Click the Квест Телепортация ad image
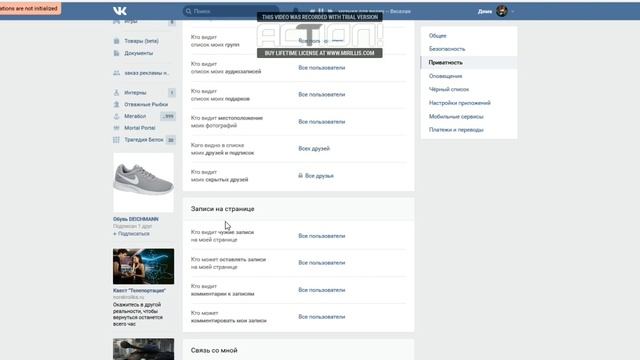Viewport: 640px width, 360px height. [x=143, y=267]
